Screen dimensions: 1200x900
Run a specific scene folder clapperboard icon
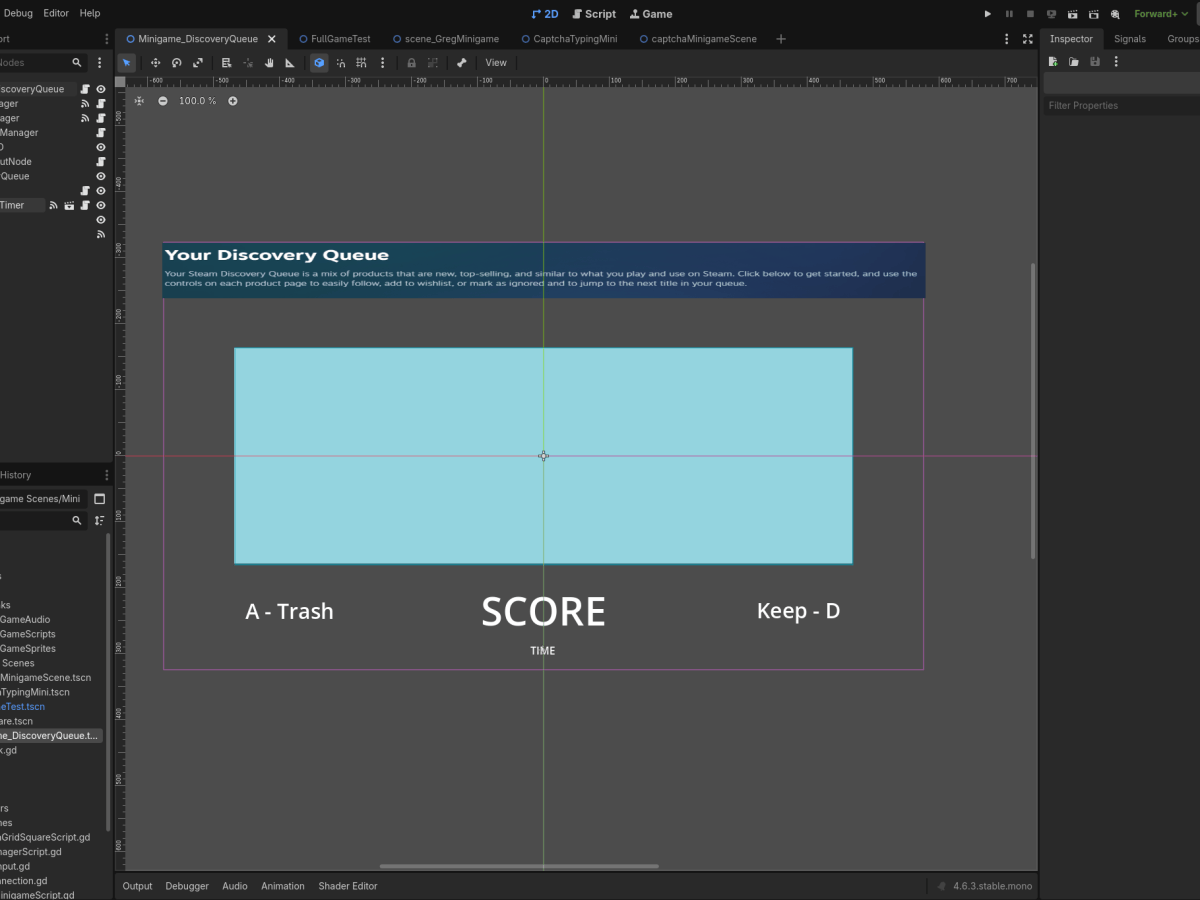tap(1094, 14)
